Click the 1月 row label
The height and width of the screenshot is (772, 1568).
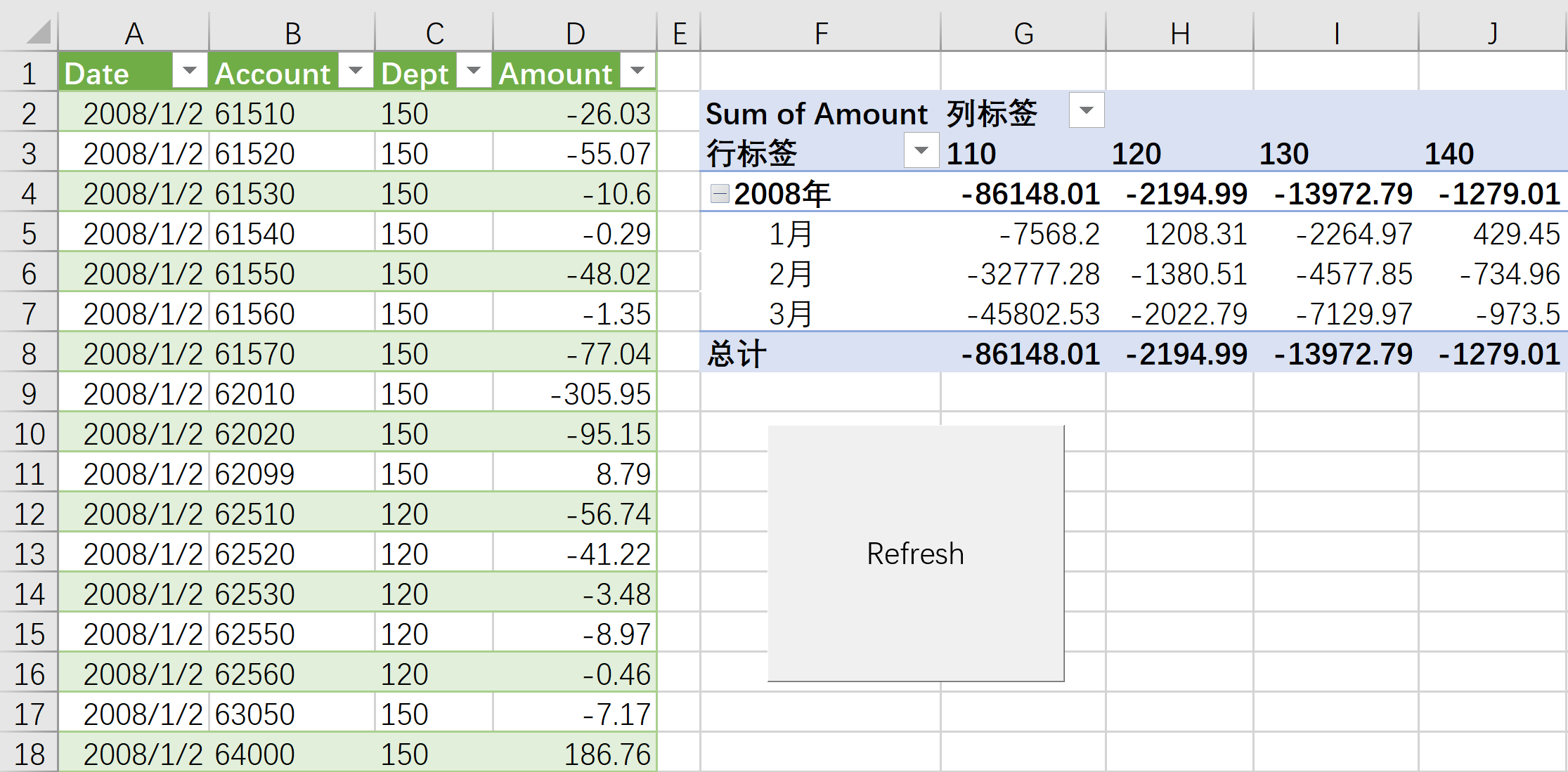tap(790, 234)
